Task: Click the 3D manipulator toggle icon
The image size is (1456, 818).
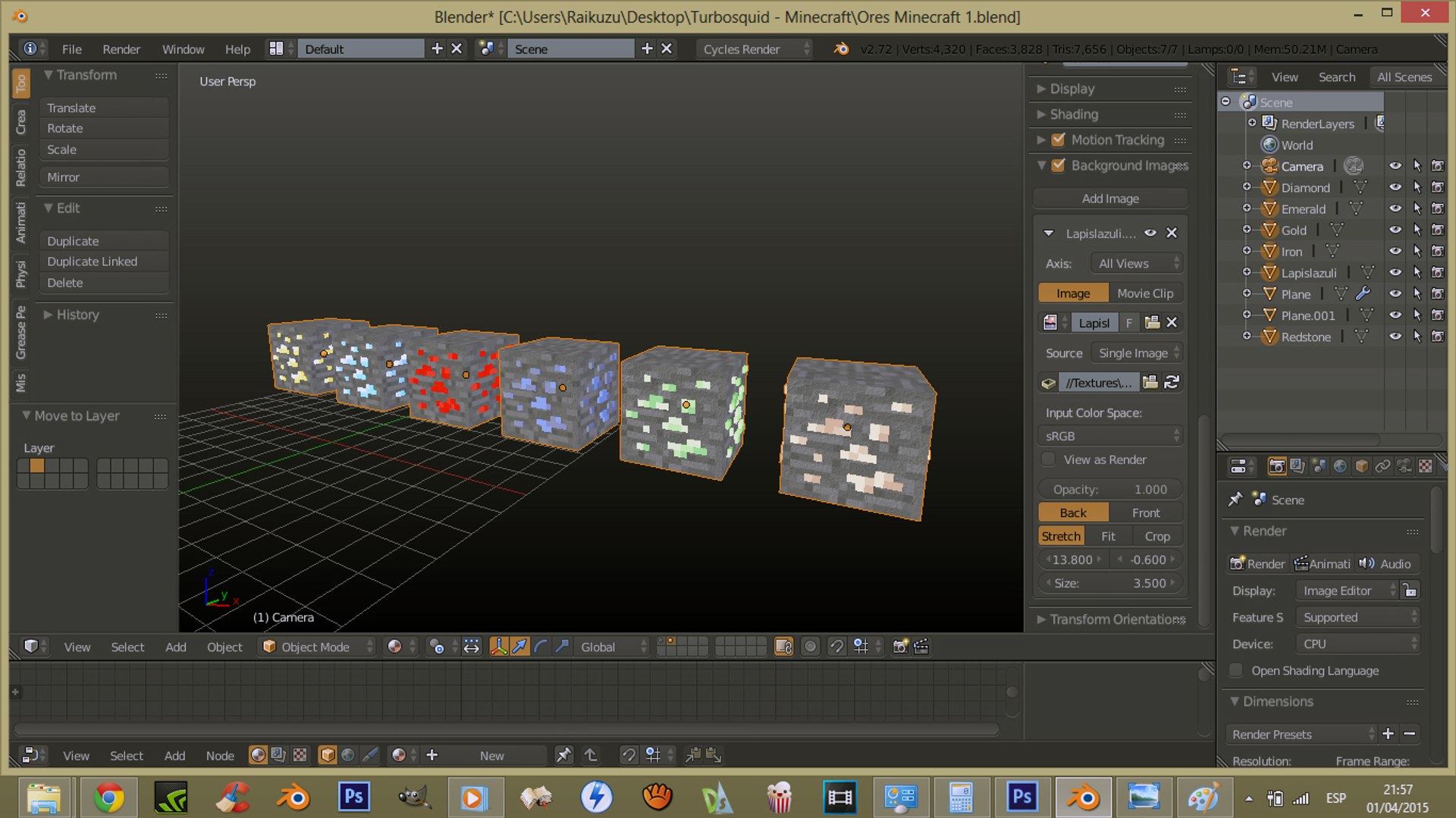Action: (498, 647)
